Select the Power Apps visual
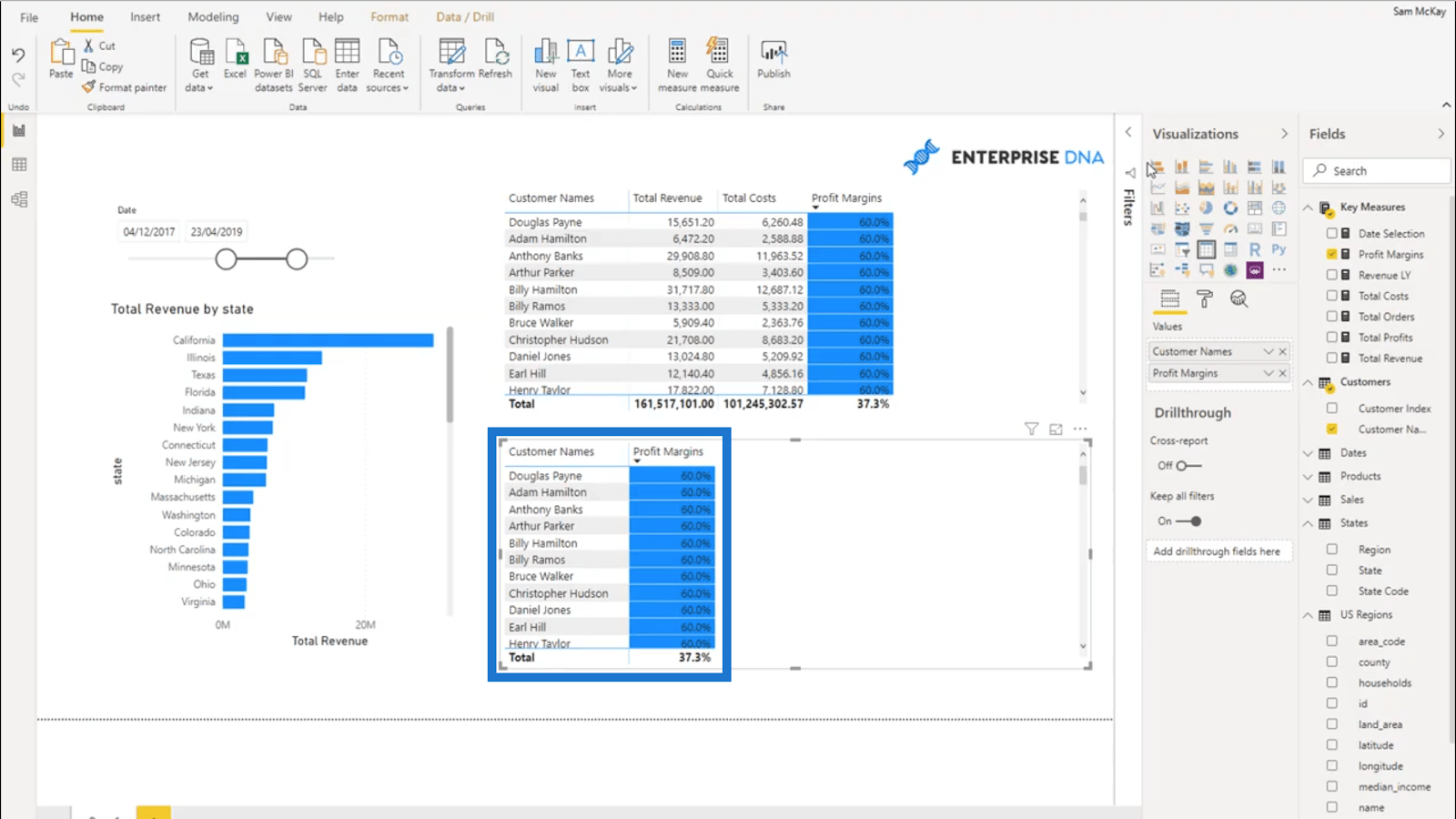 (x=1255, y=269)
